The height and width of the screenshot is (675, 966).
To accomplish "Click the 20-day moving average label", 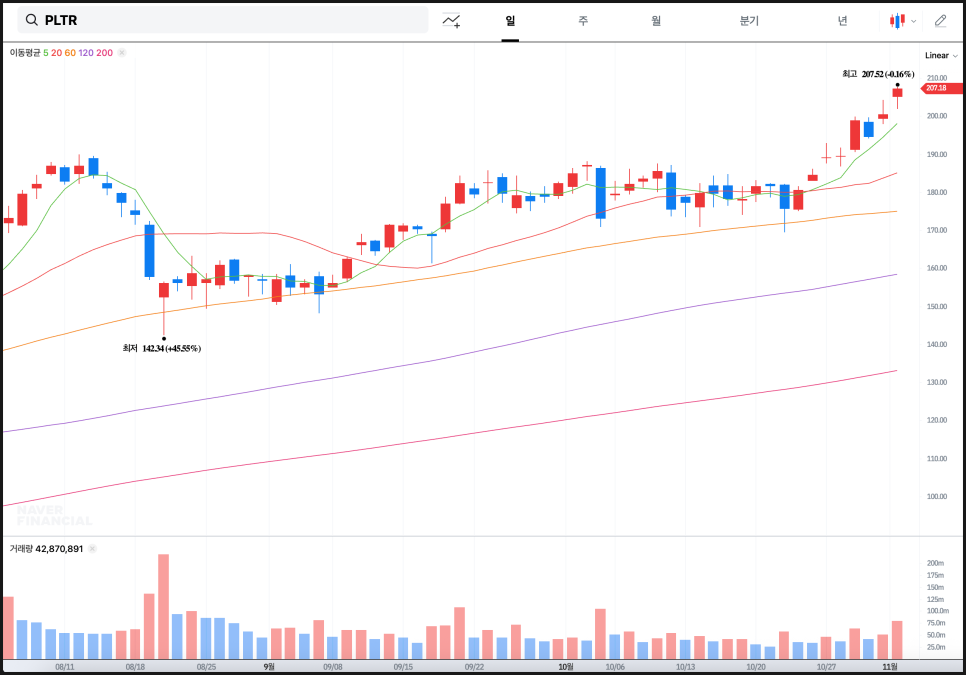I will (56, 52).
